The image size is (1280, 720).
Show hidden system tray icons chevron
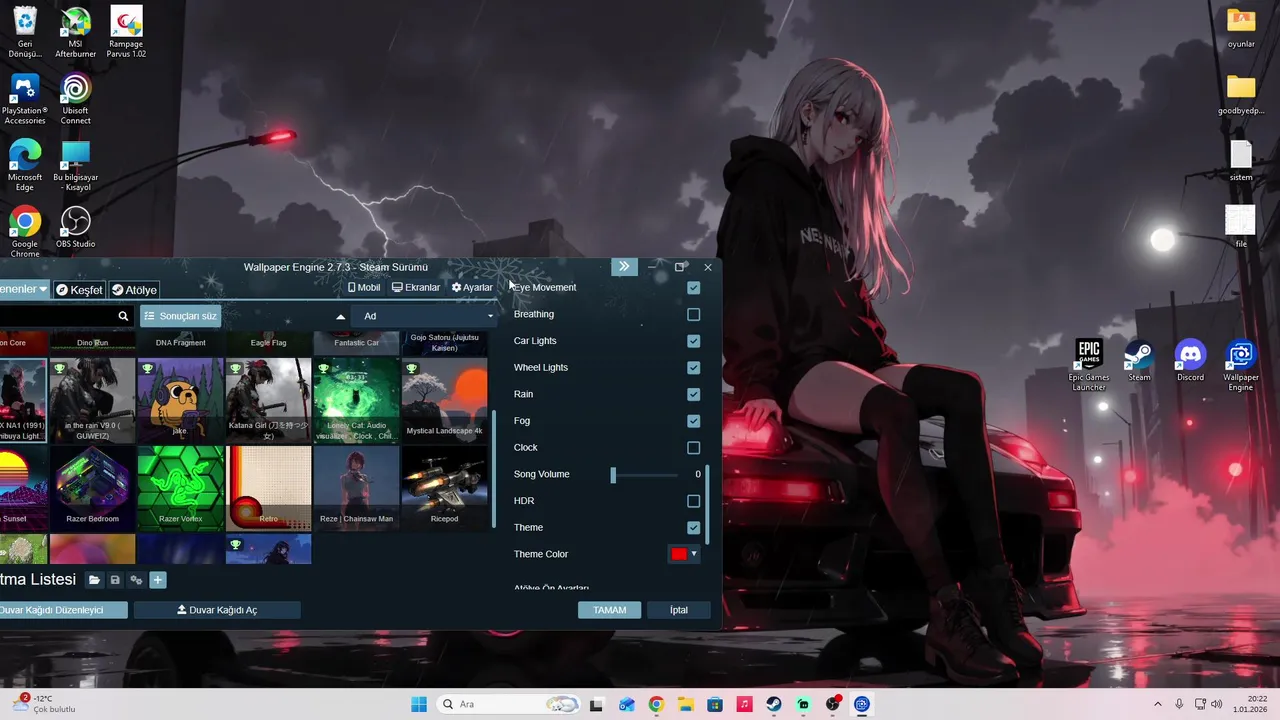coord(1158,704)
